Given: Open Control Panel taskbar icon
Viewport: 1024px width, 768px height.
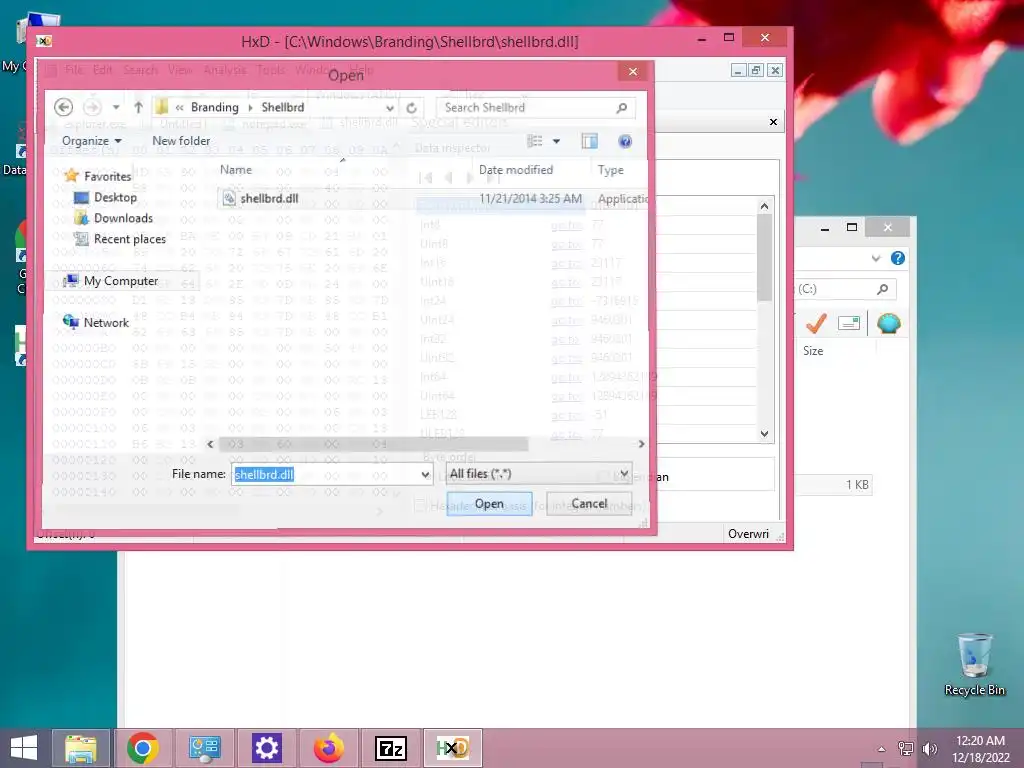Looking at the screenshot, I should pos(205,748).
